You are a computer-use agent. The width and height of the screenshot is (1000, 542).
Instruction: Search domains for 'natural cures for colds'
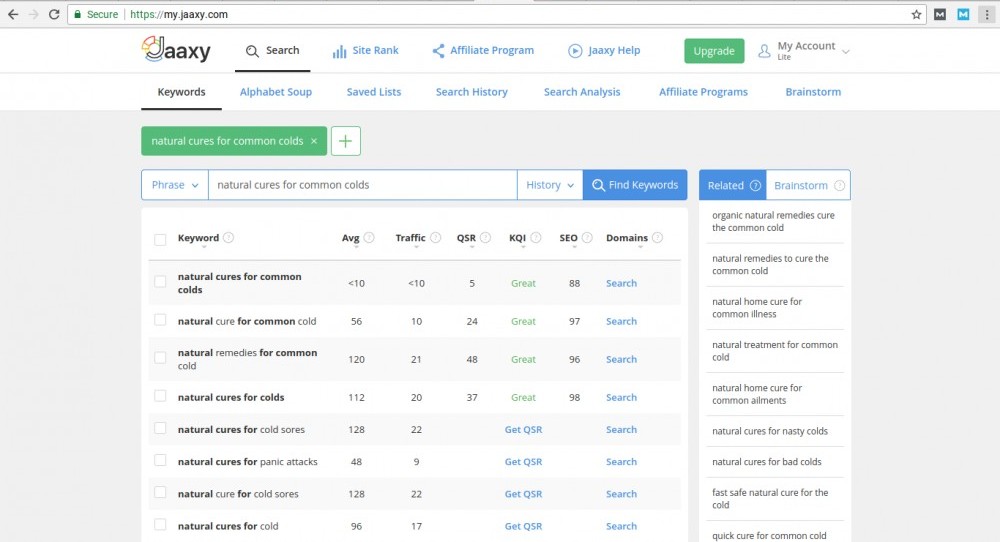pos(621,397)
